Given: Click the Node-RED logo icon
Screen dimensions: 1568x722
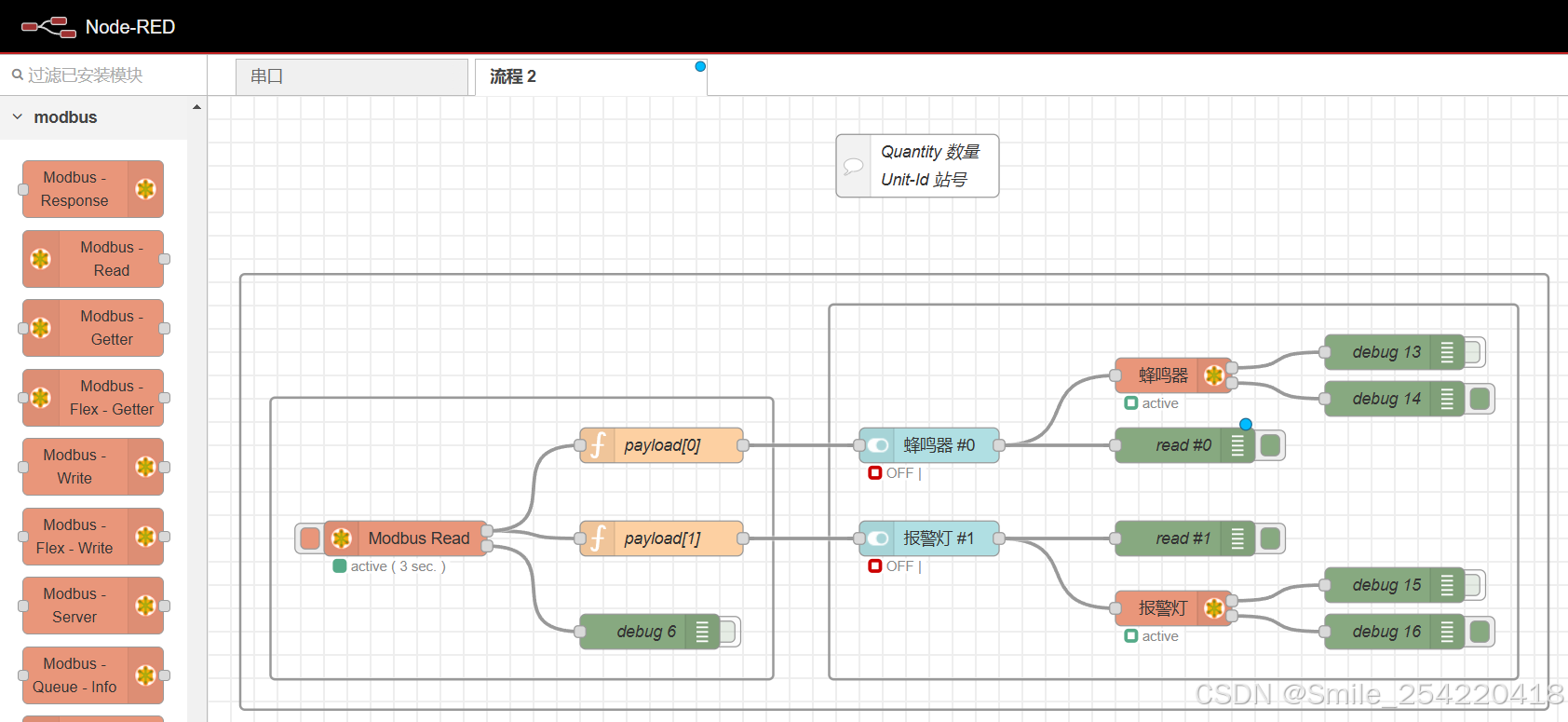Looking at the screenshot, I should pyautogui.click(x=48, y=27).
